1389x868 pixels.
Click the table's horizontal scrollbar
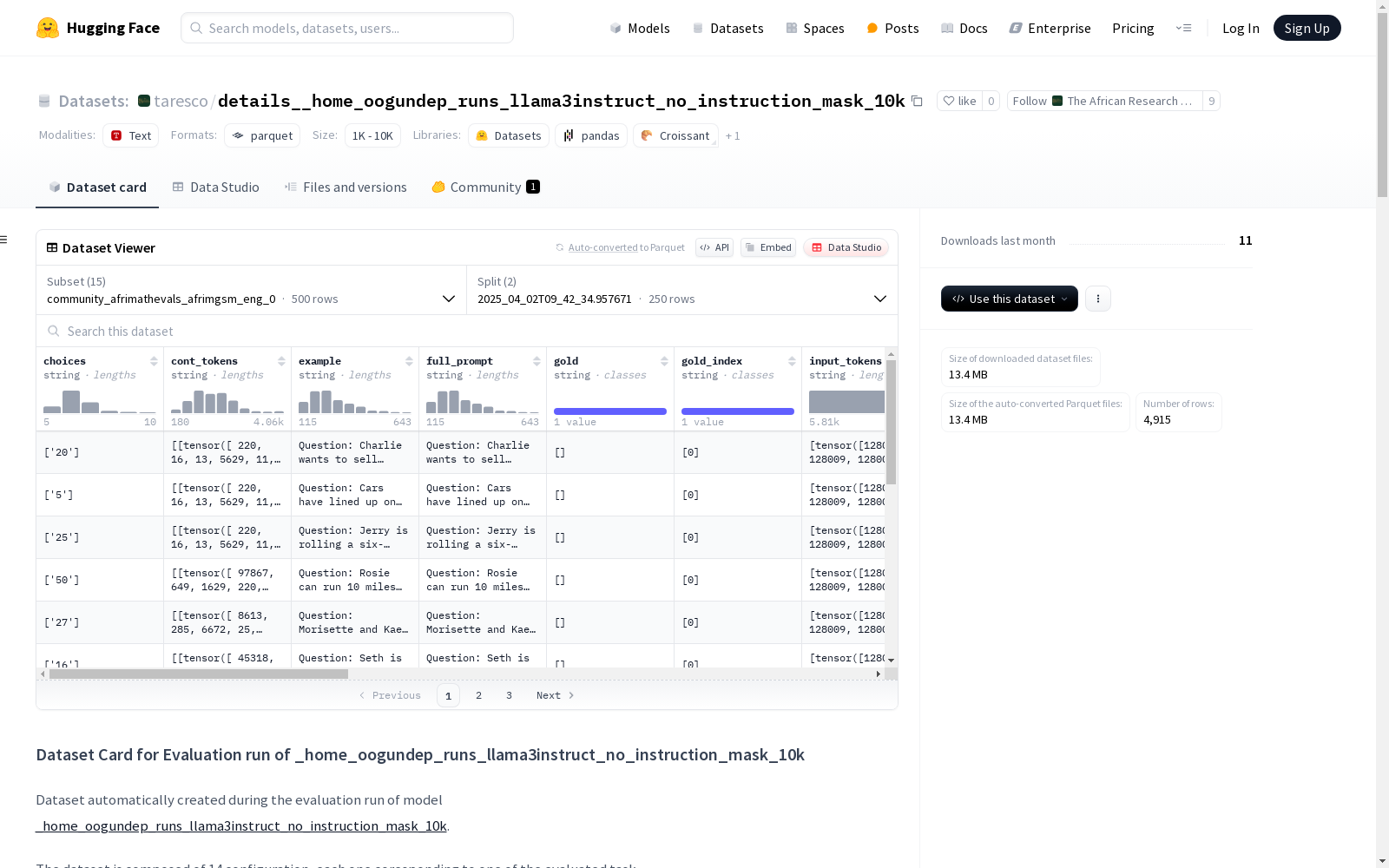click(199, 674)
